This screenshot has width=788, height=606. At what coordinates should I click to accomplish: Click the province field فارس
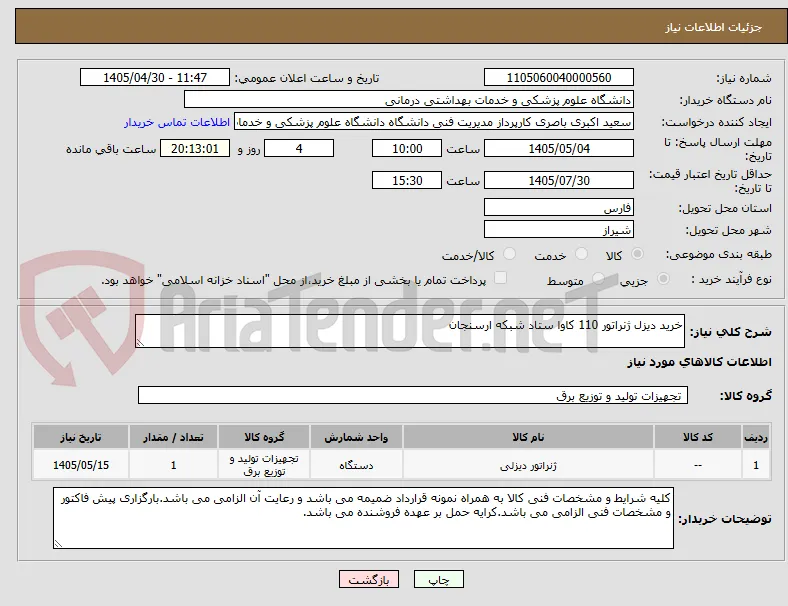(x=558, y=208)
